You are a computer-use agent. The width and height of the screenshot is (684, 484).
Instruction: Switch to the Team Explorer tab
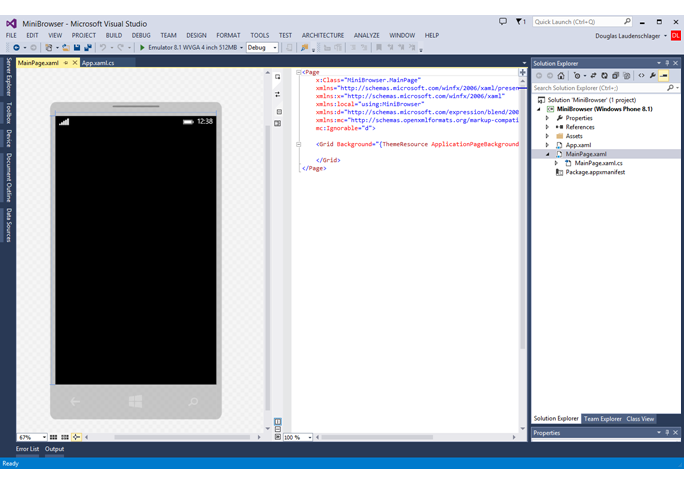[x=602, y=419]
